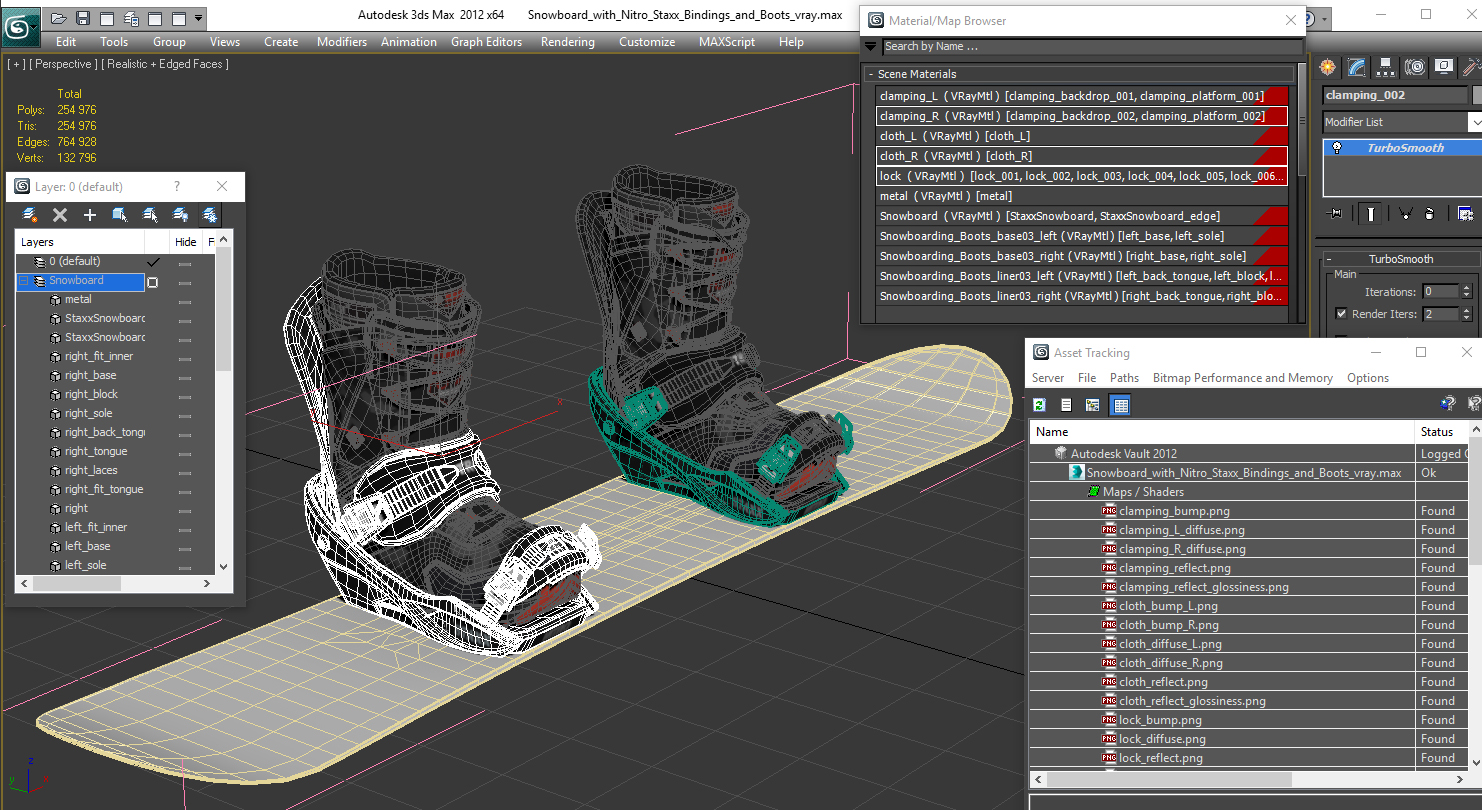Click Delete Layers X icon
Screen dimensions: 1482x810
60,215
